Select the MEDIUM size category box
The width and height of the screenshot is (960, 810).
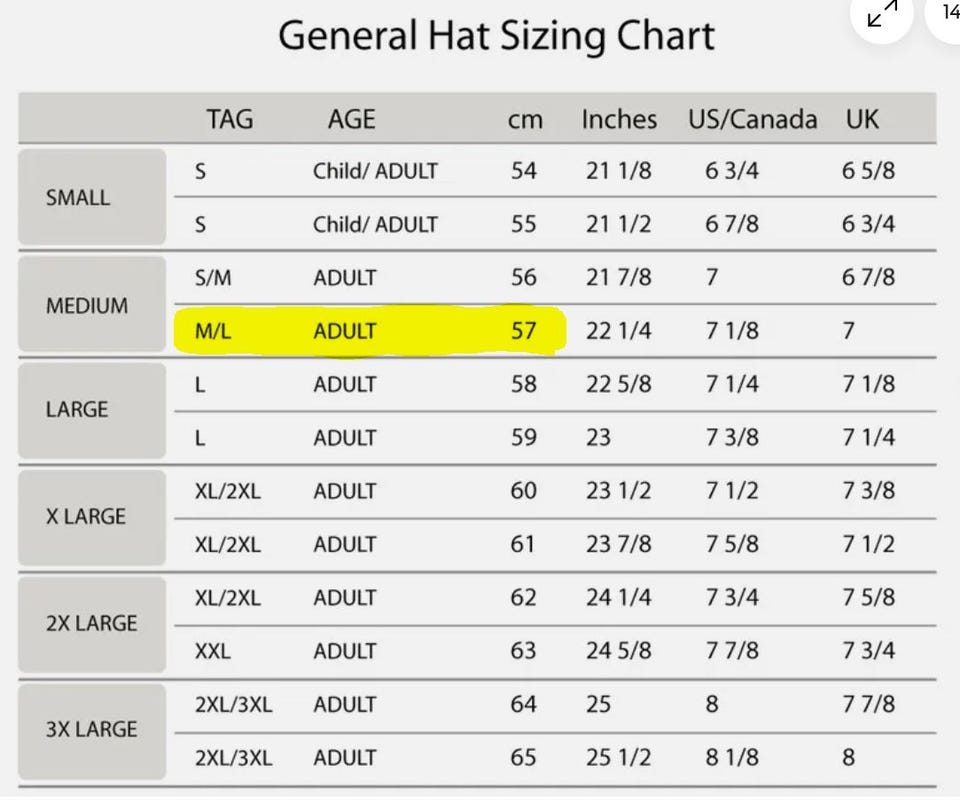pyautogui.click(x=92, y=305)
